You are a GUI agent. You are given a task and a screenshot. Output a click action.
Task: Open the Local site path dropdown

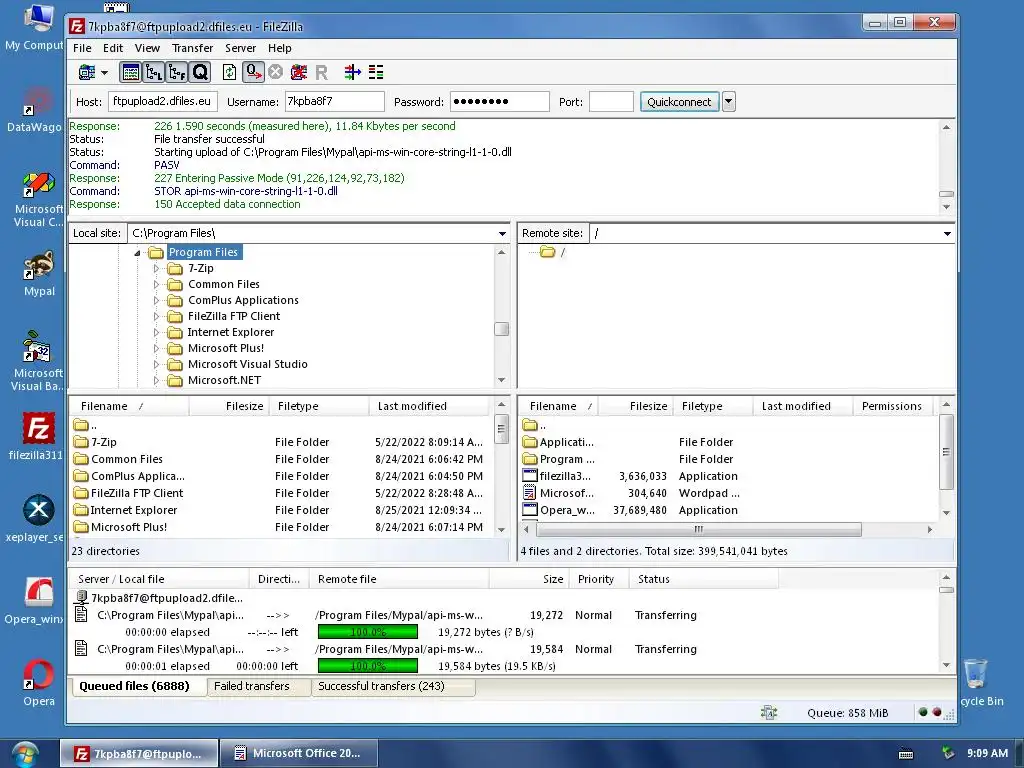(502, 233)
